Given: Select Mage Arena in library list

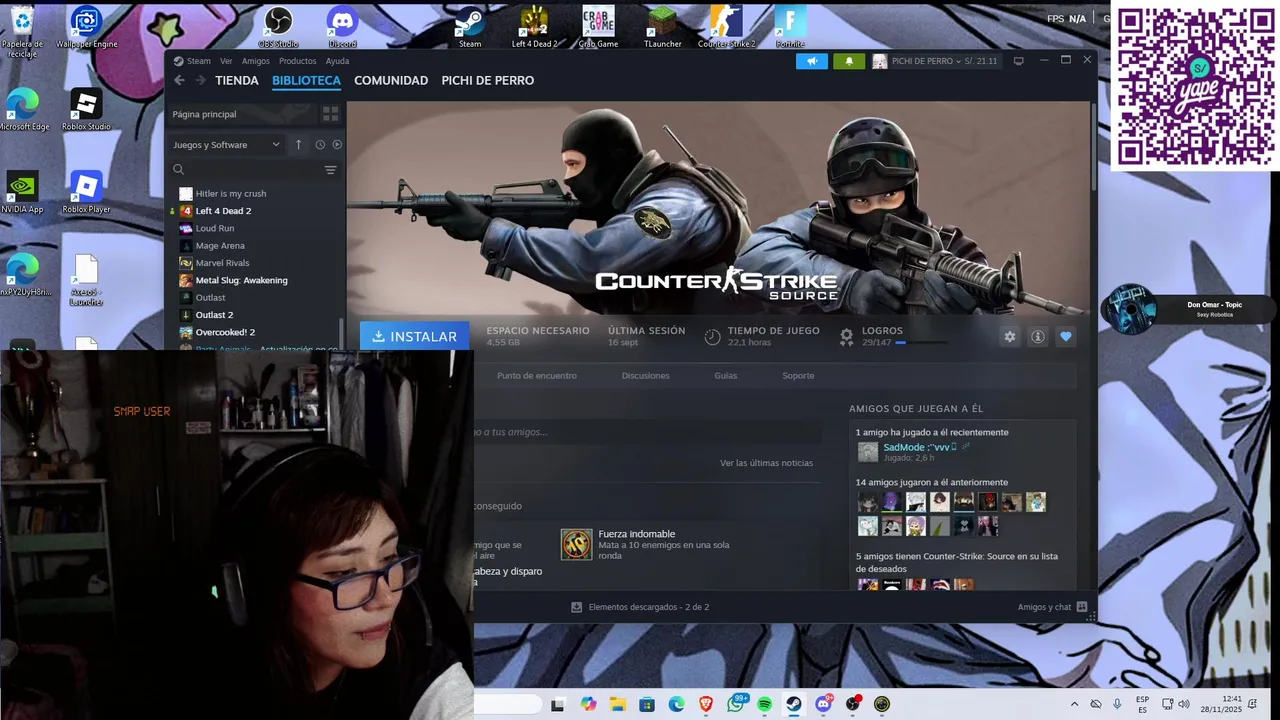Looking at the screenshot, I should tap(220, 245).
